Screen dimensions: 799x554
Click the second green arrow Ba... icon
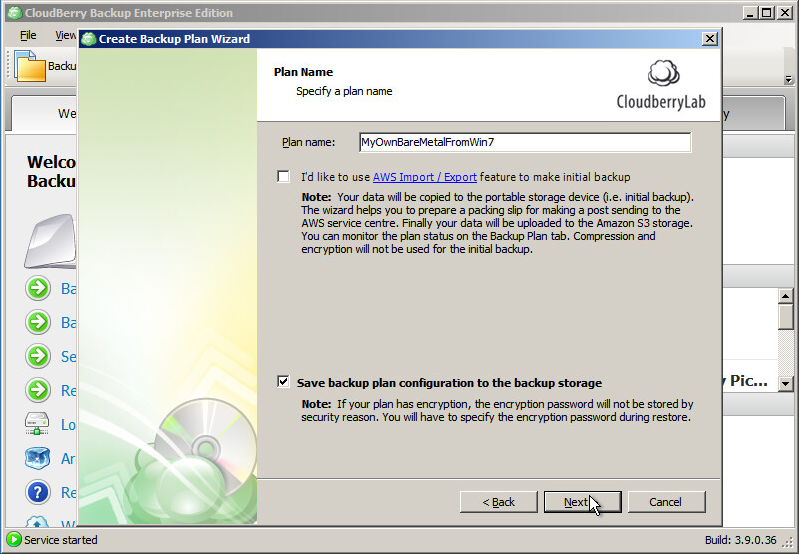[x=38, y=322]
